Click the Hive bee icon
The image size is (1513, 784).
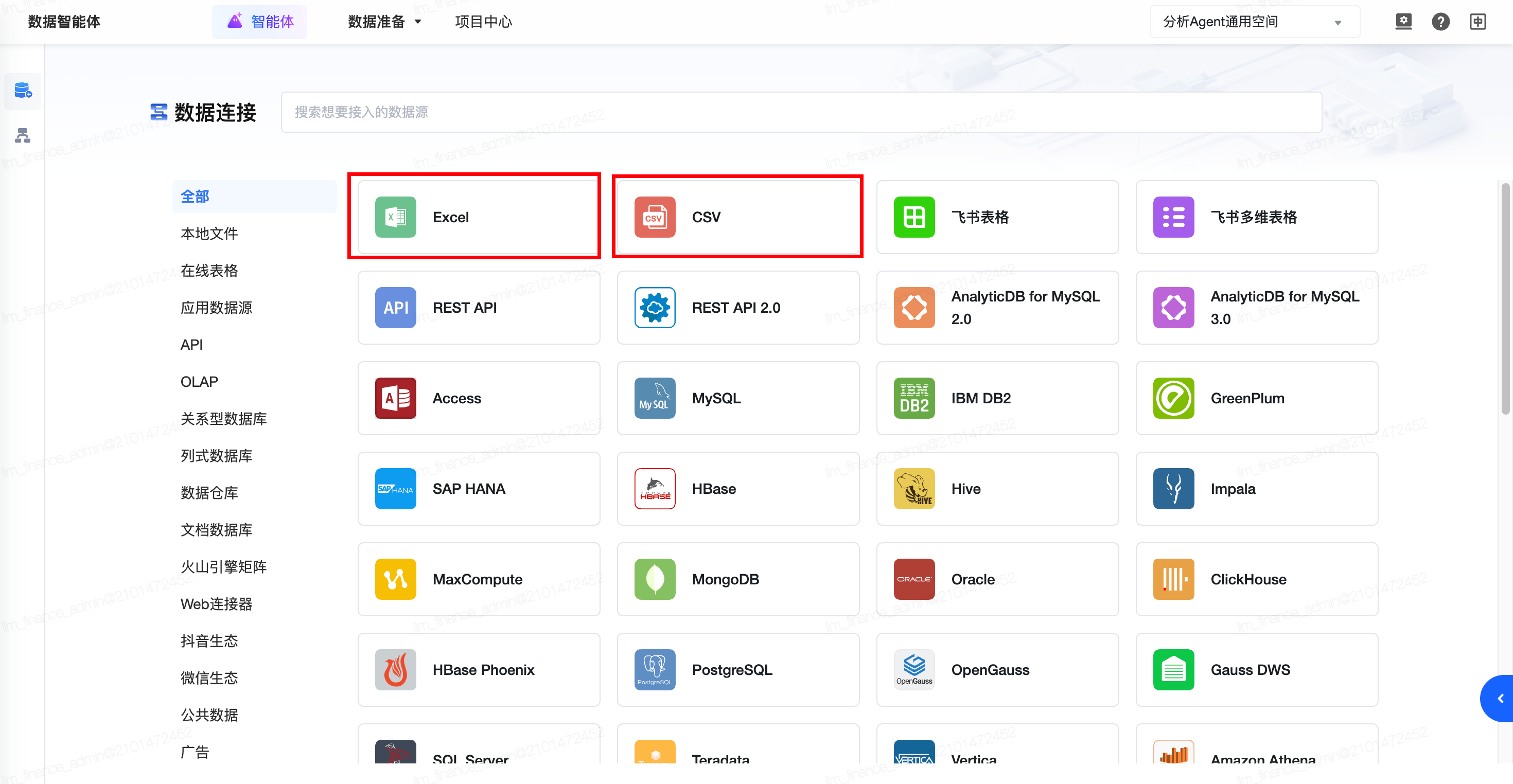[x=914, y=489]
